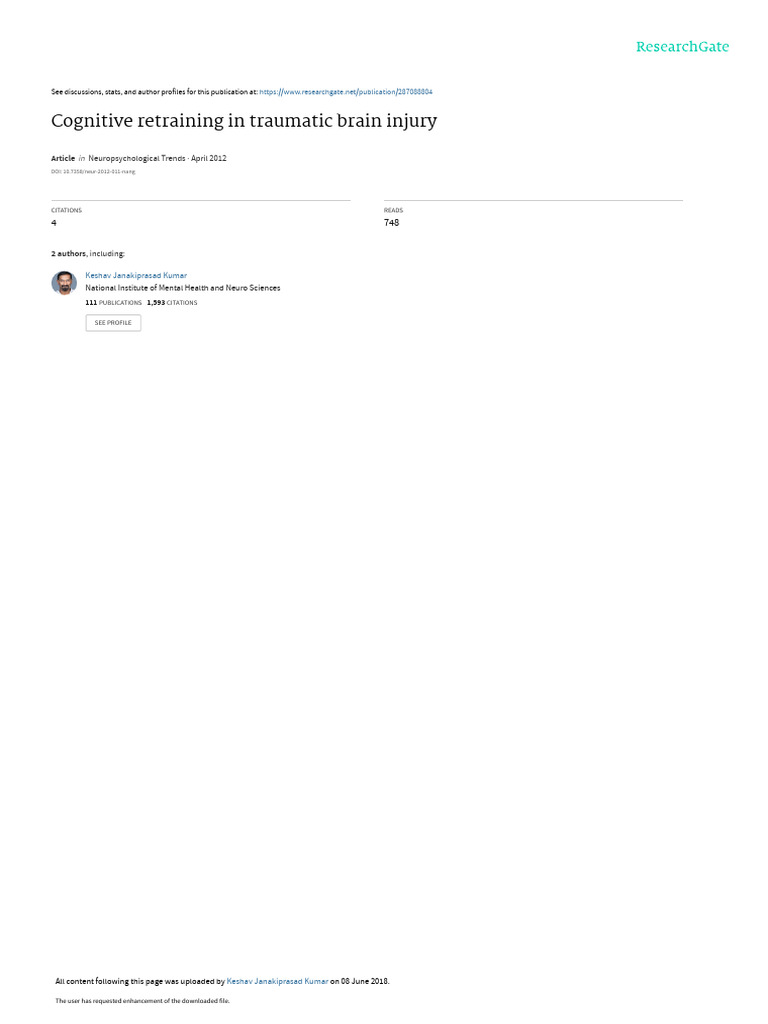This screenshot has height=1024, width=768.
Task: Click the reads count 748
Action: pos(391,223)
